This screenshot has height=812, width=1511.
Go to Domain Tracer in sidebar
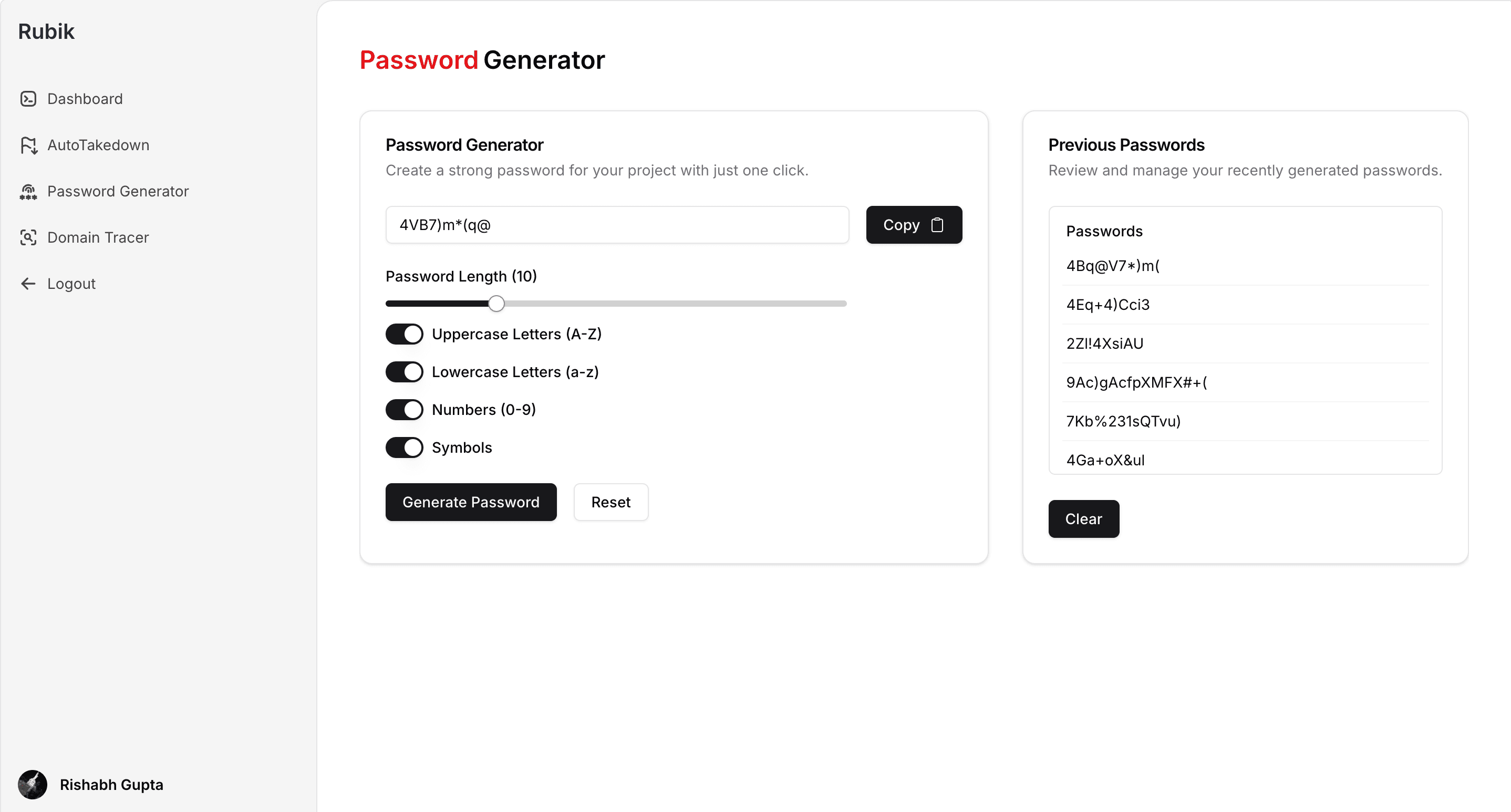98,237
